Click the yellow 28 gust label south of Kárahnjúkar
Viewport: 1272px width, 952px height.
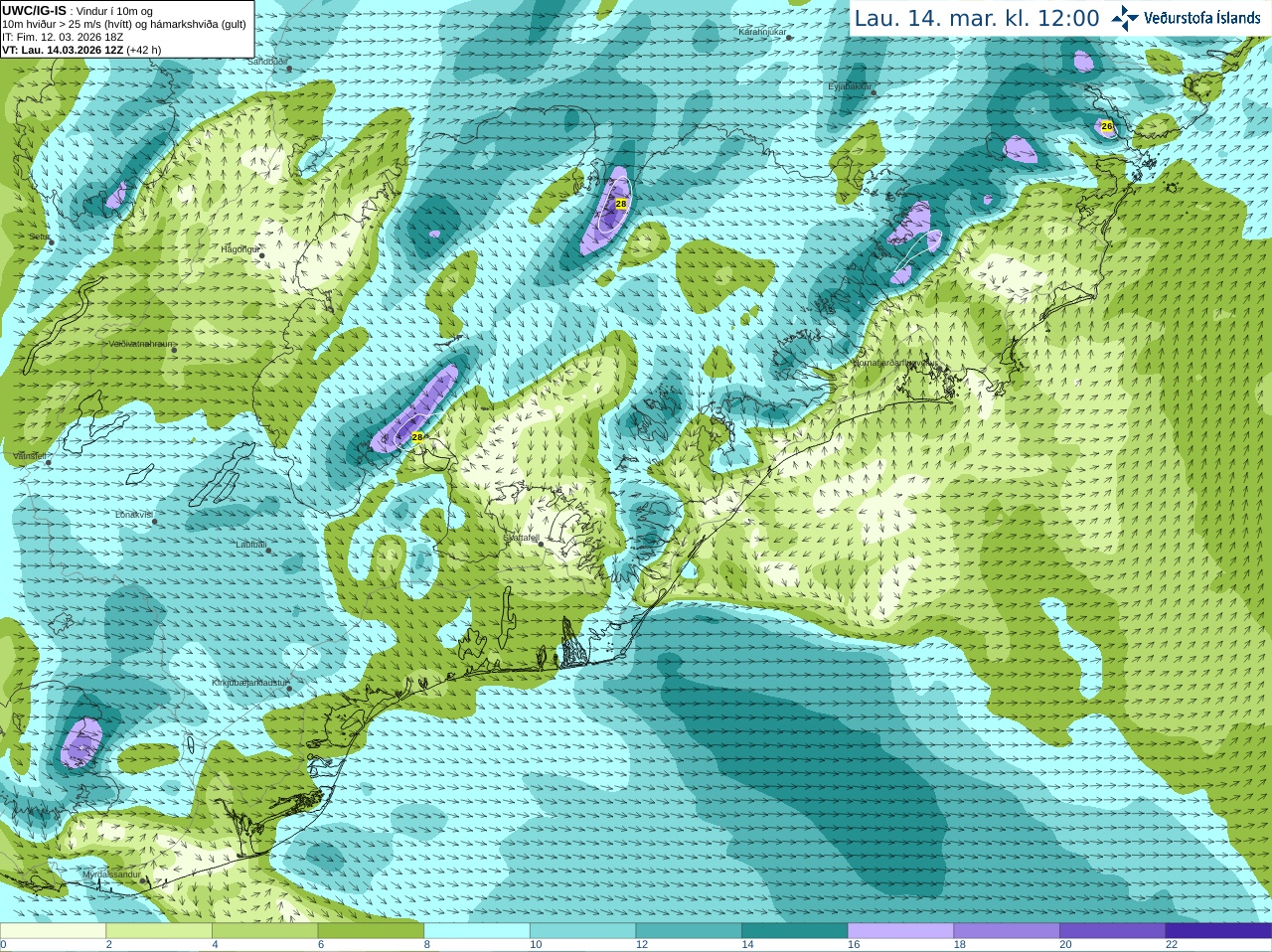(621, 203)
